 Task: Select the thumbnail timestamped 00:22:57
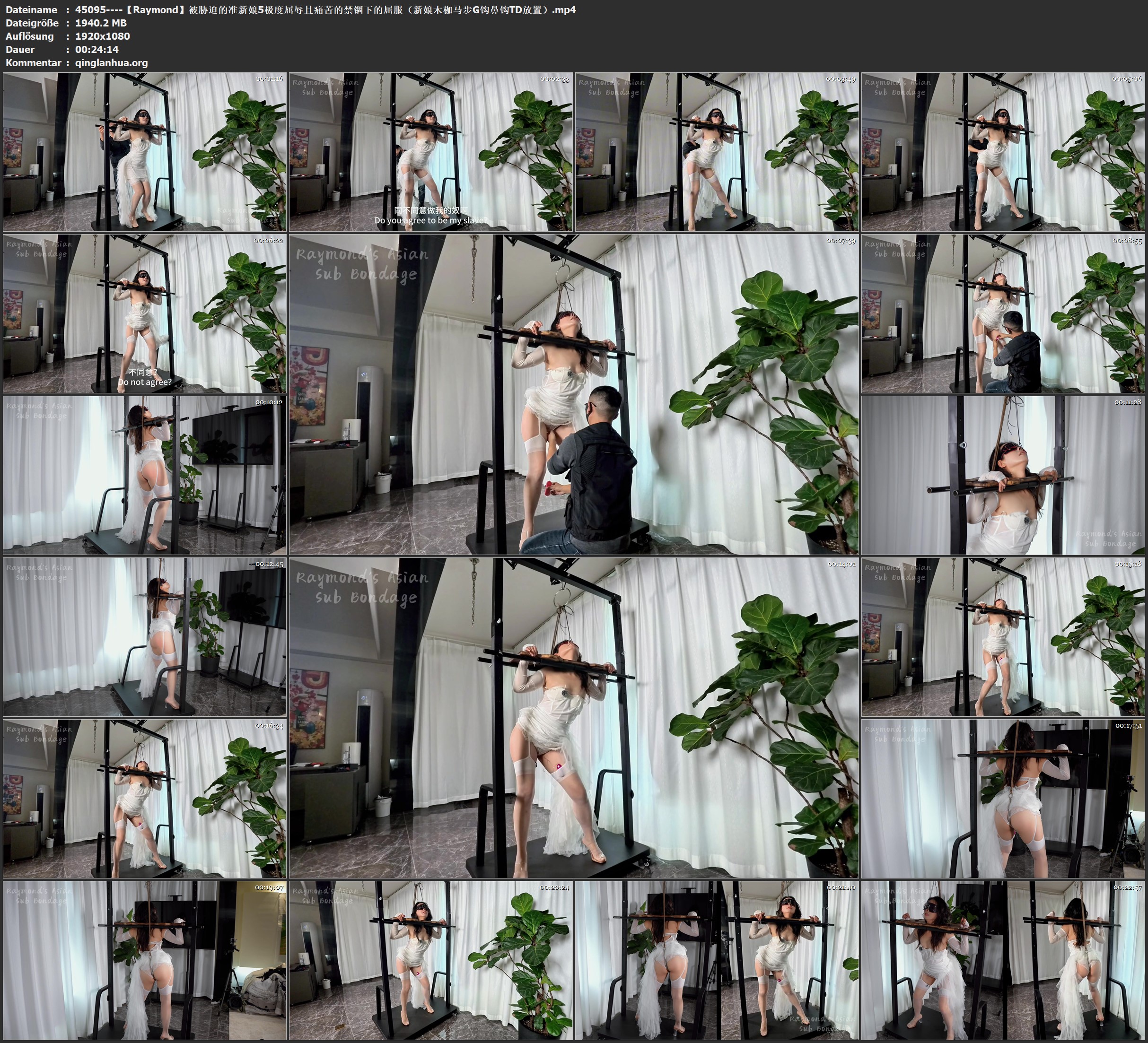[x=1003, y=960]
